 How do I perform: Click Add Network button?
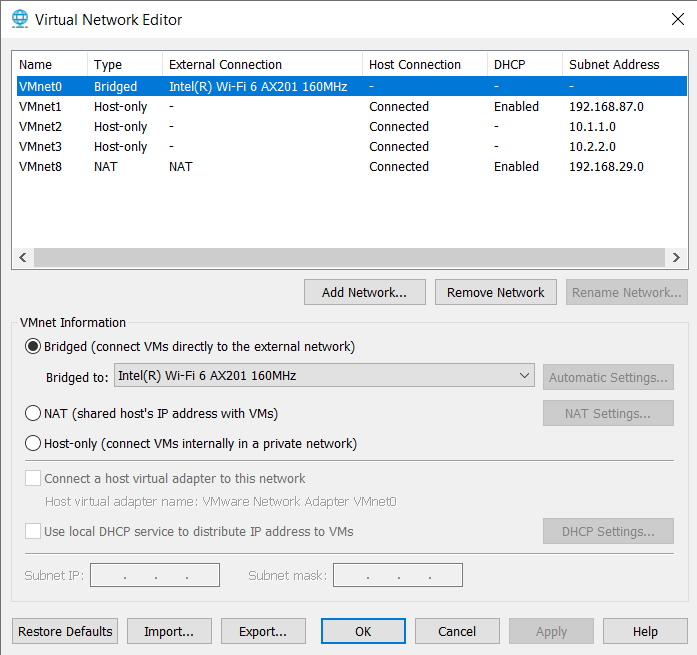(365, 292)
